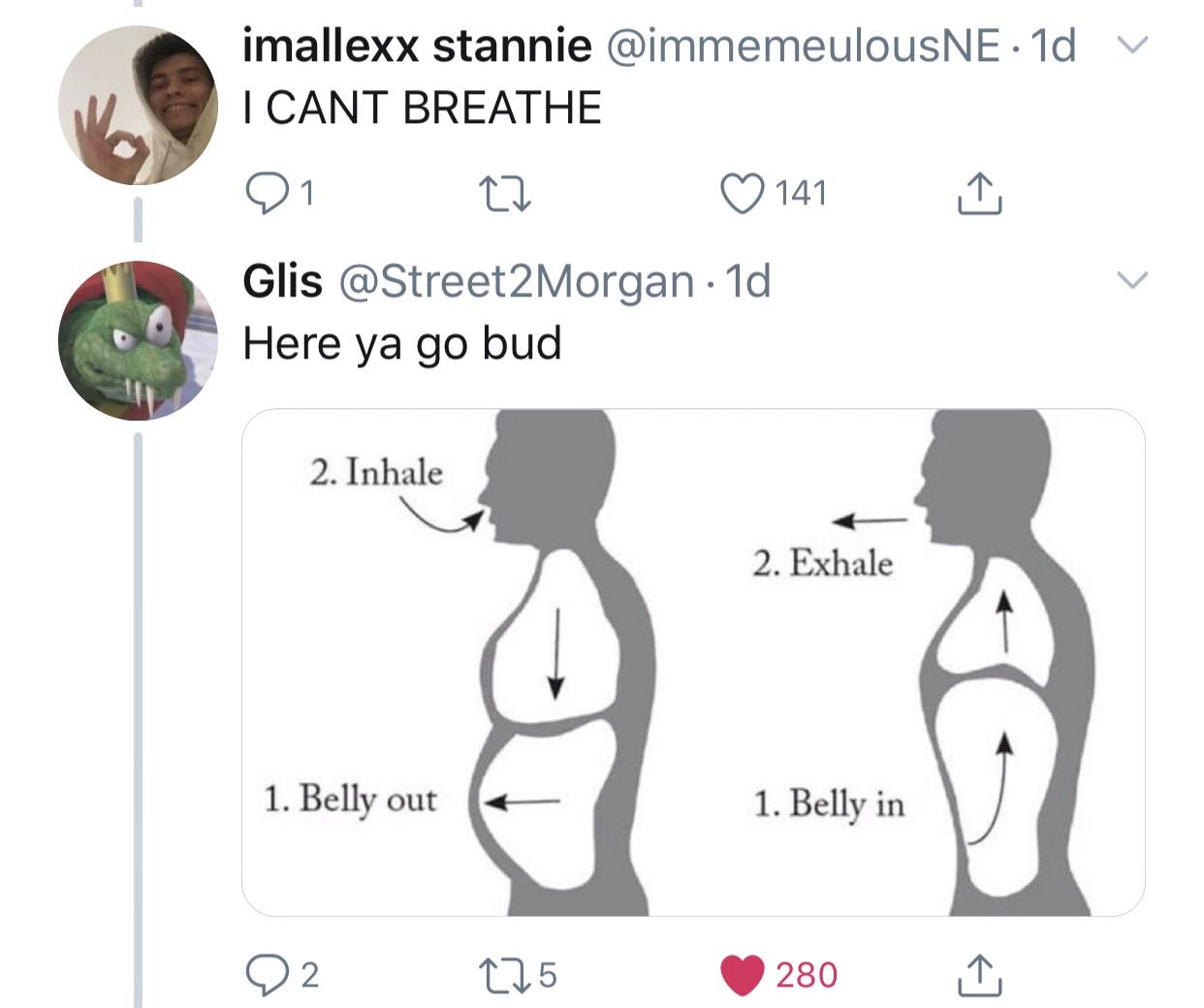The image size is (1204, 1008).
Task: Unlike Glis's tweet with red heart
Action: point(744,974)
